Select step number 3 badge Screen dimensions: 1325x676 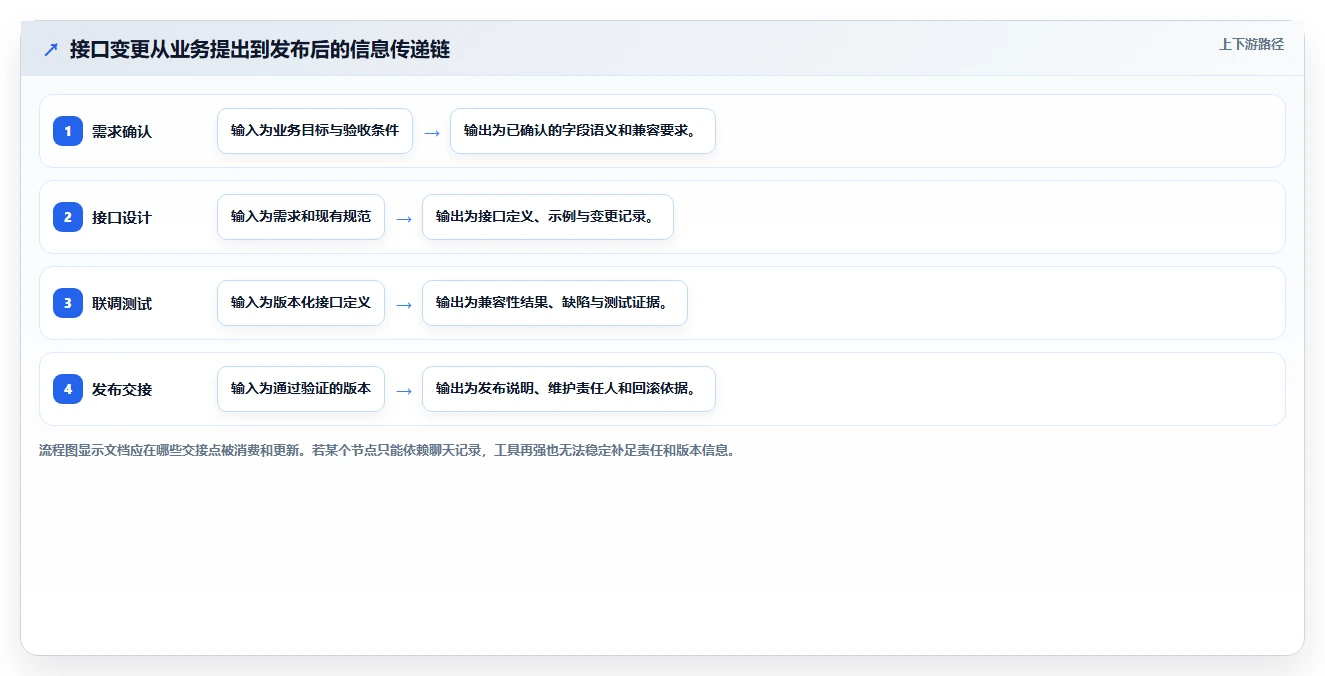(68, 303)
